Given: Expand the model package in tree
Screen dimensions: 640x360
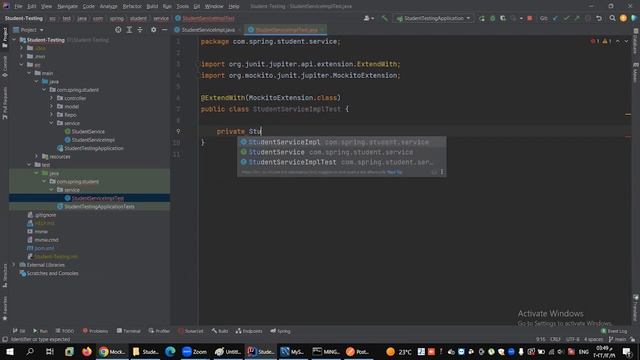Looking at the screenshot, I should click(x=51, y=107).
